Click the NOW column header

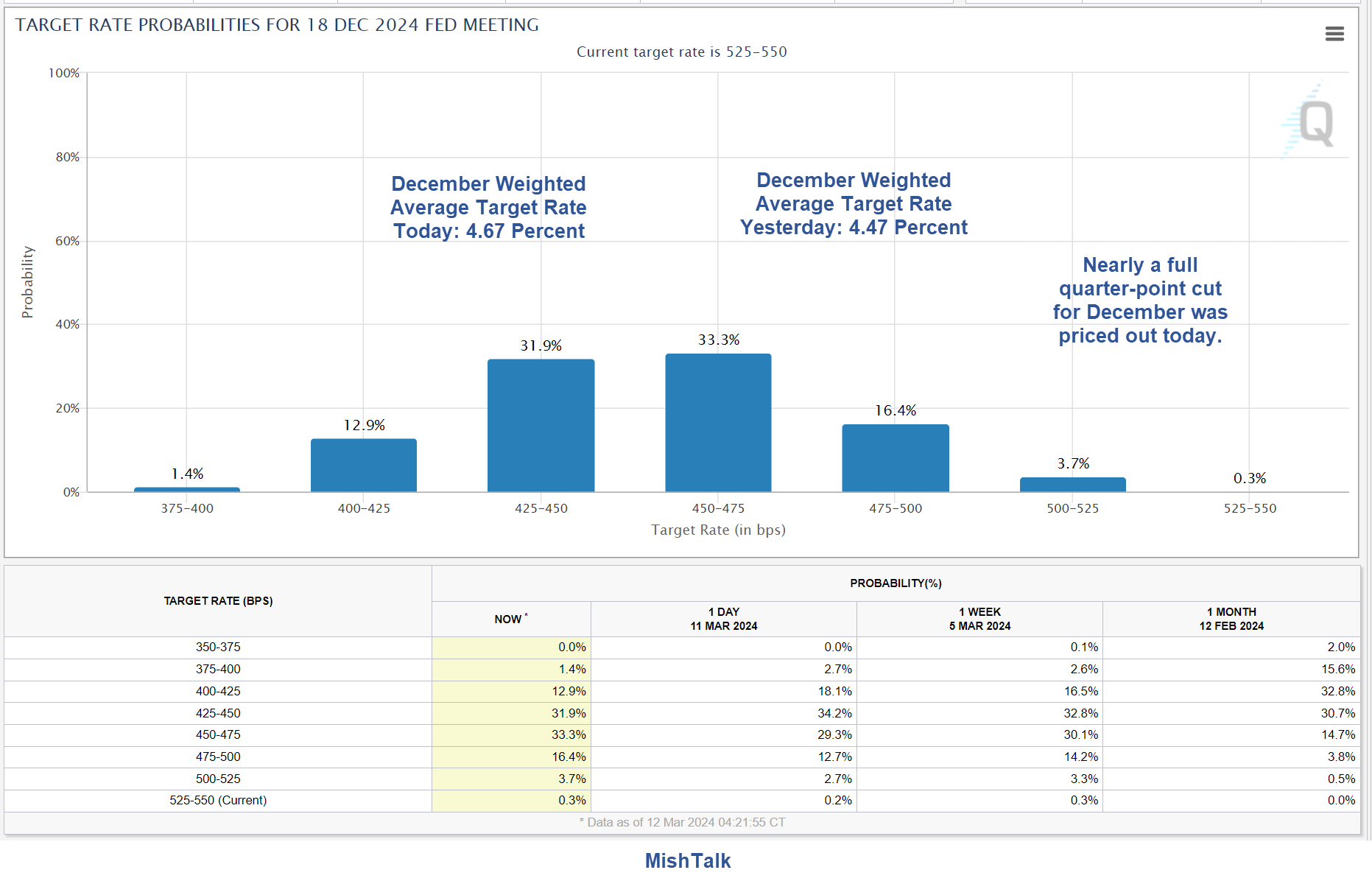(510, 620)
